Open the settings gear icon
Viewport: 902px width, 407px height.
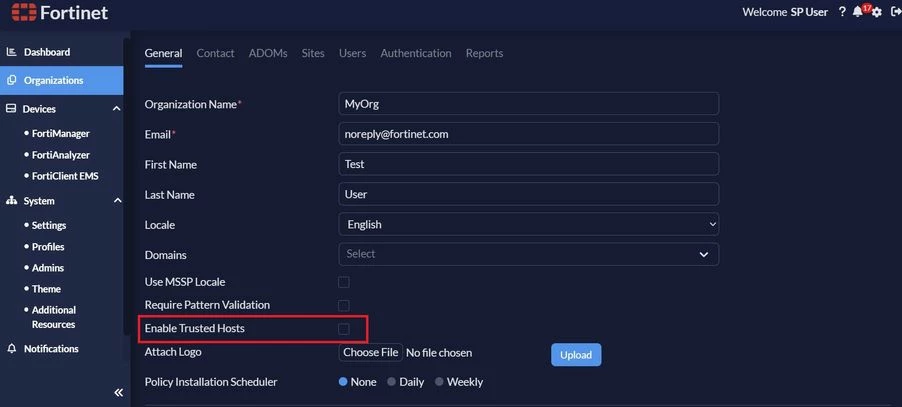pyautogui.click(x=877, y=12)
